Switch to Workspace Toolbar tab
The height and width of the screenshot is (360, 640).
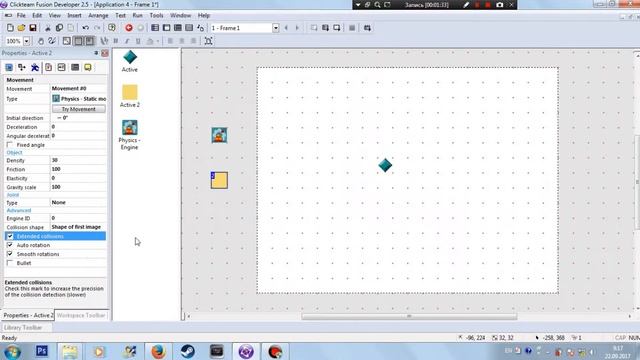81,316
